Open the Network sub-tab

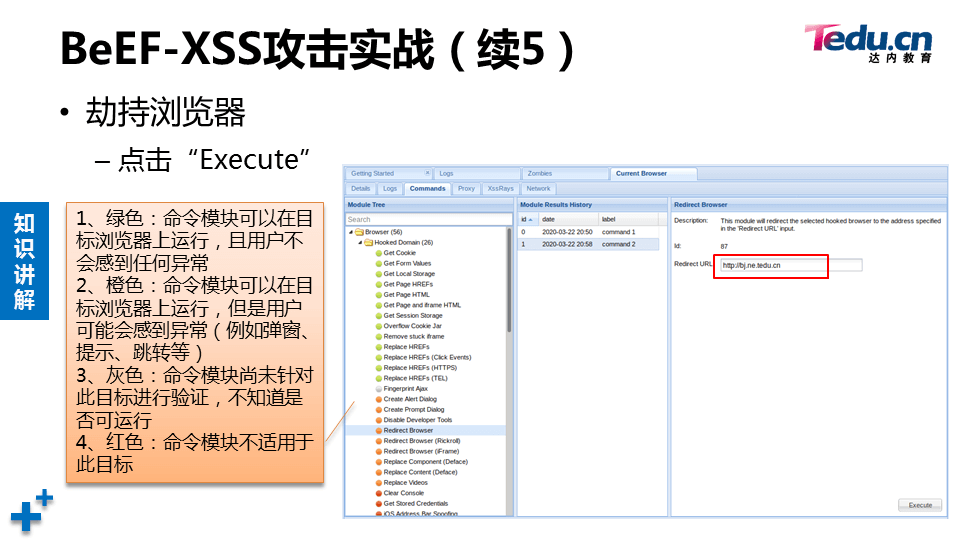[x=538, y=189]
